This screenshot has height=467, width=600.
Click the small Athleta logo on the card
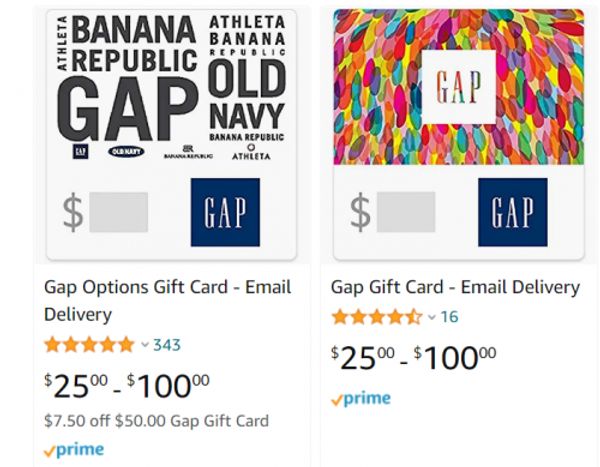point(251,152)
